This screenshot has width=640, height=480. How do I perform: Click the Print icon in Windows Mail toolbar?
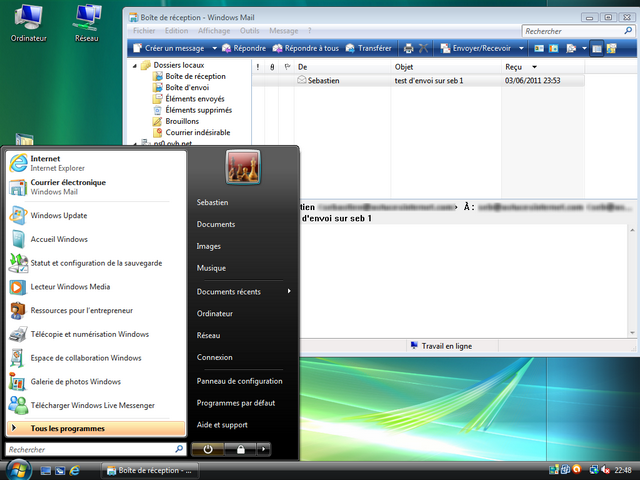pyautogui.click(x=409, y=48)
